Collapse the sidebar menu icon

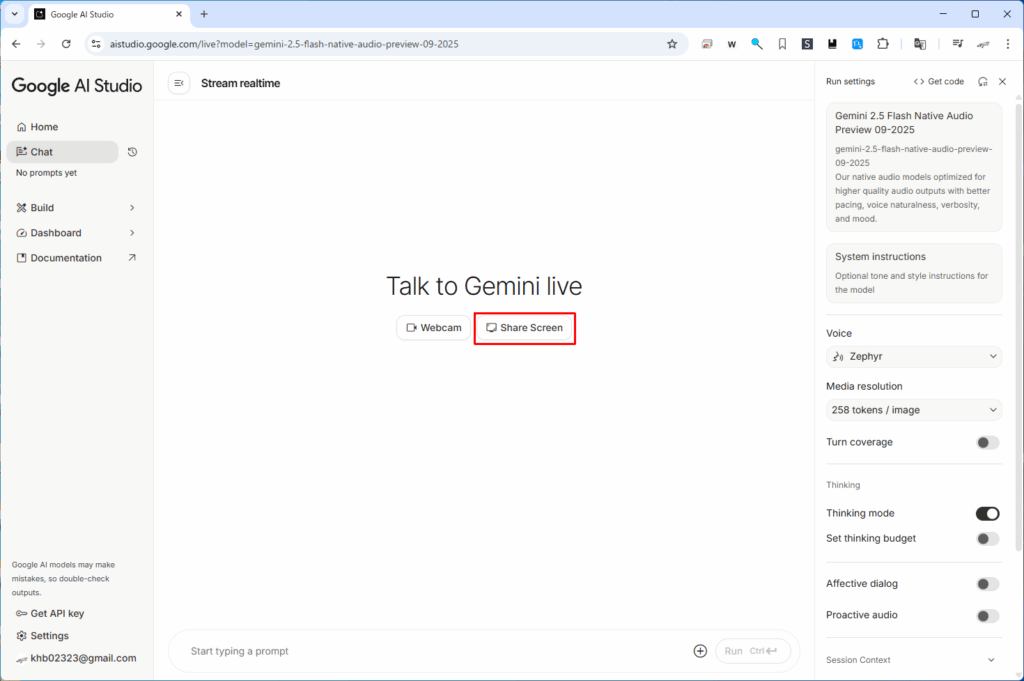[x=179, y=83]
